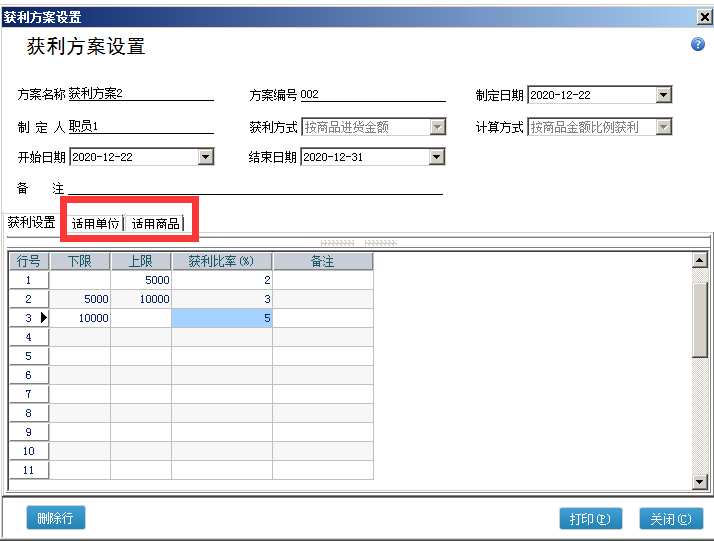Open the 适用商品 tab
The width and height of the screenshot is (714, 541).
pyautogui.click(x=155, y=224)
